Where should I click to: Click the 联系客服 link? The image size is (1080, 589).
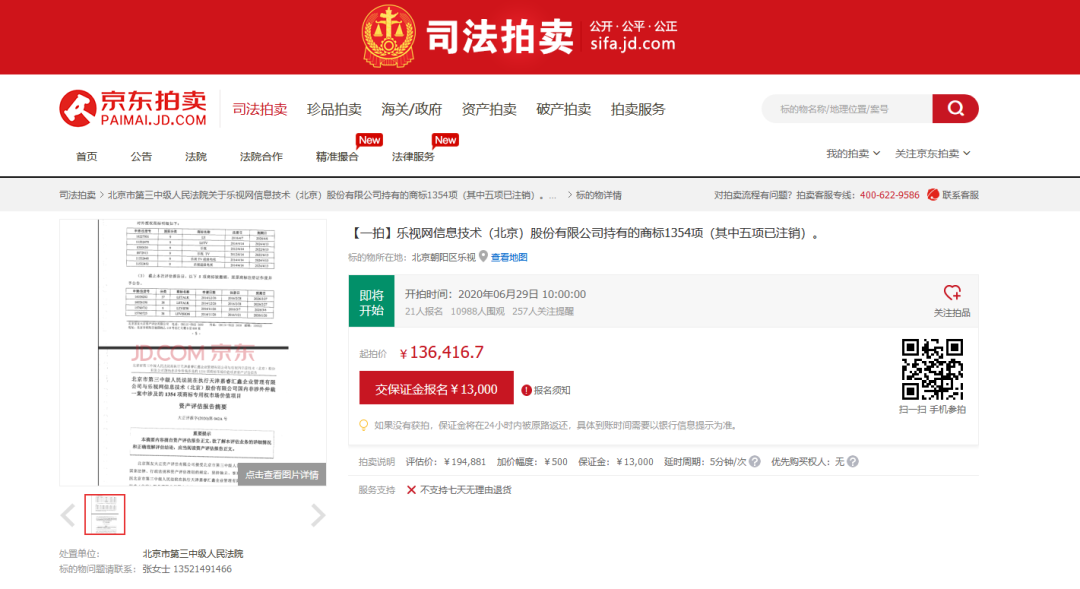point(960,195)
